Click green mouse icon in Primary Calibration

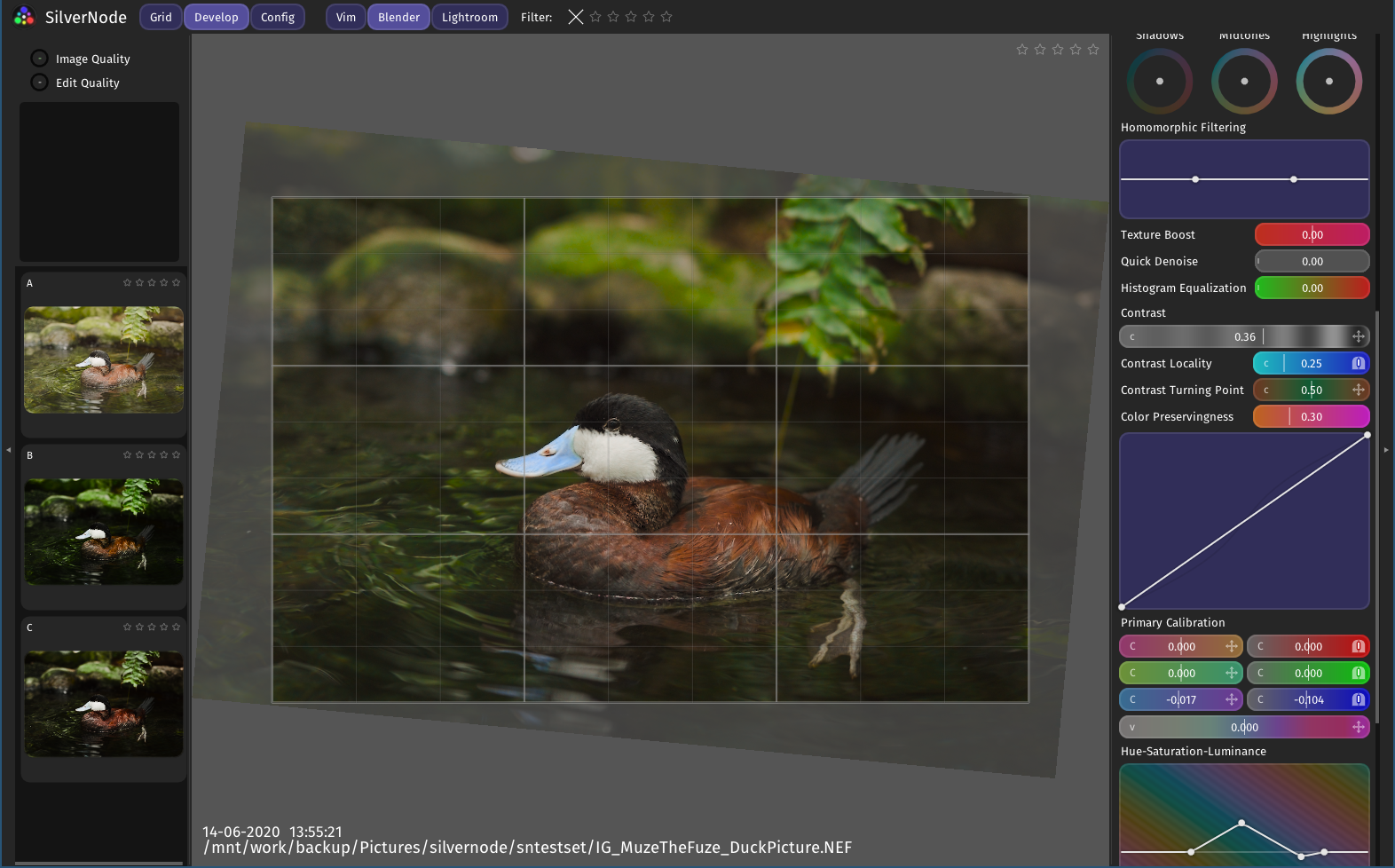[1358, 673]
